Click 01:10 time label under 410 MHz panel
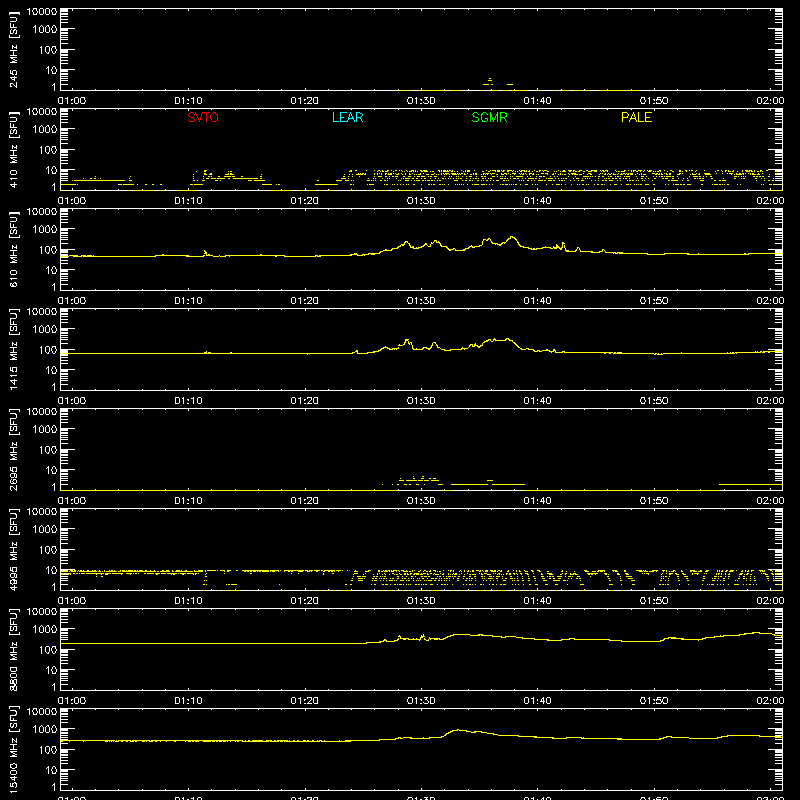The height and width of the screenshot is (800, 800). [188, 201]
